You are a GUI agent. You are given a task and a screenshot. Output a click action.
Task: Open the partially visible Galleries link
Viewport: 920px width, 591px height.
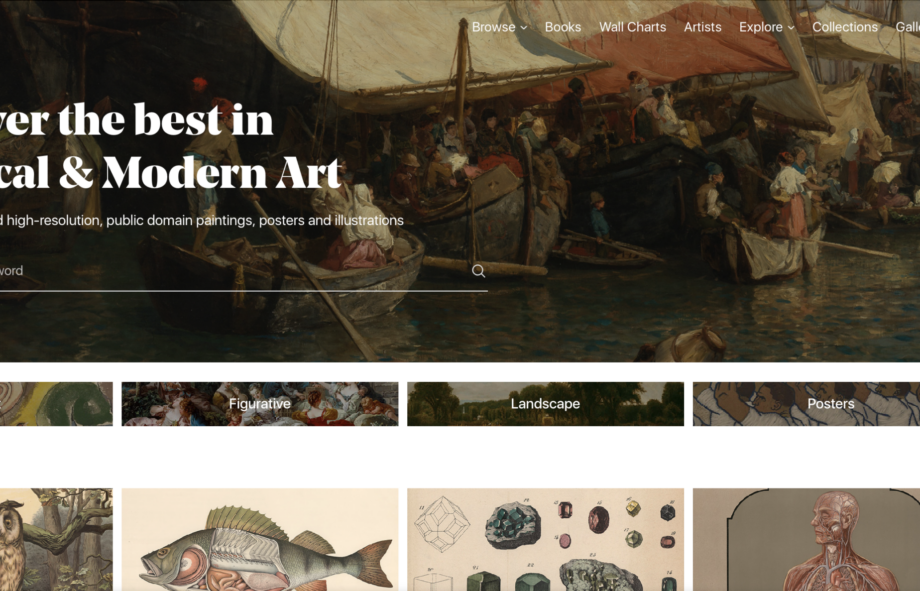click(x=908, y=27)
